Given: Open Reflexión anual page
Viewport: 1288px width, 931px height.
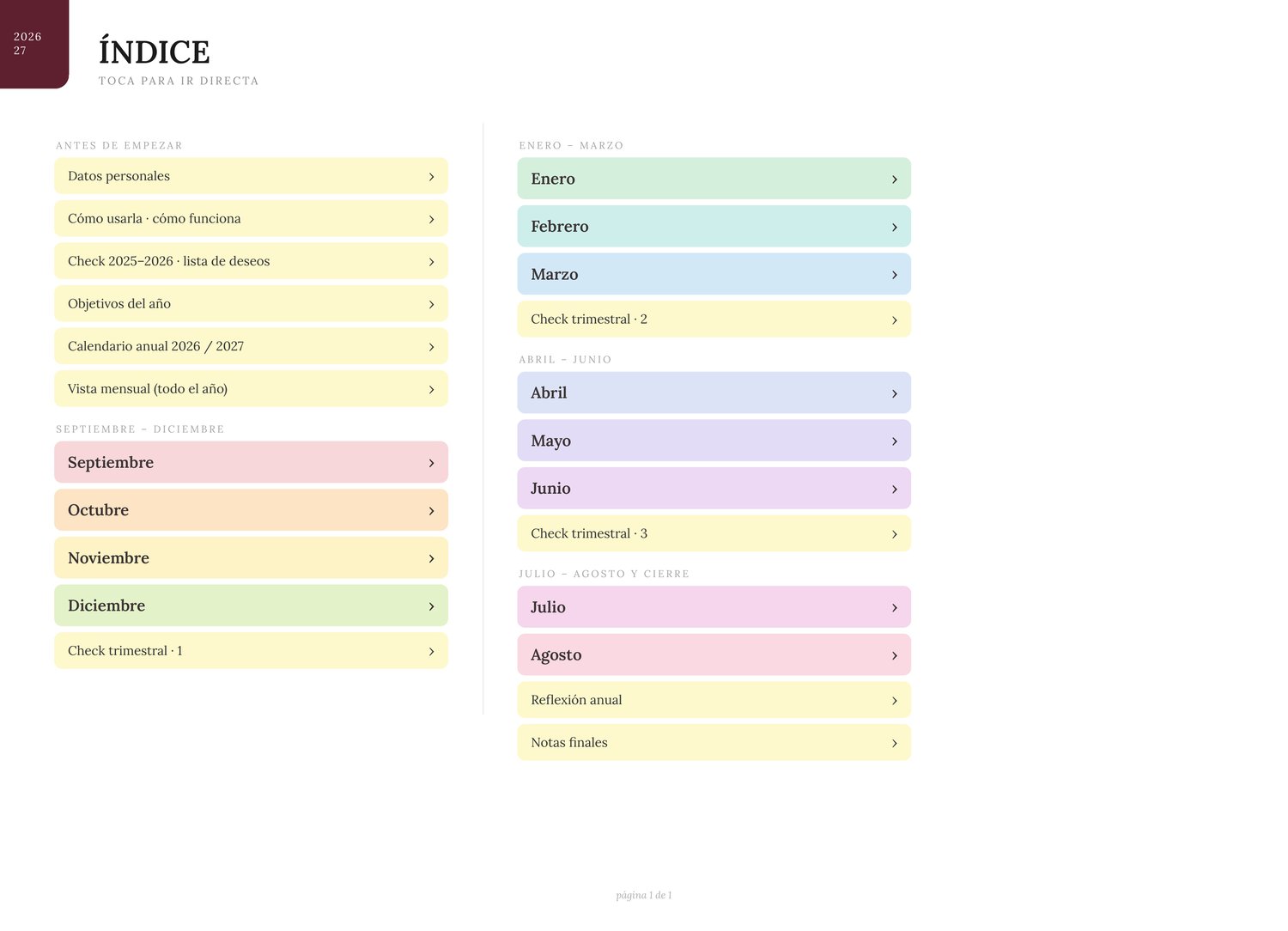Looking at the screenshot, I should coord(714,700).
